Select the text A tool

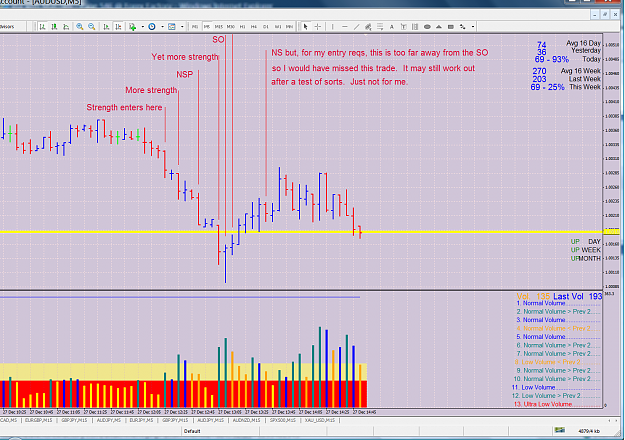click(392, 27)
